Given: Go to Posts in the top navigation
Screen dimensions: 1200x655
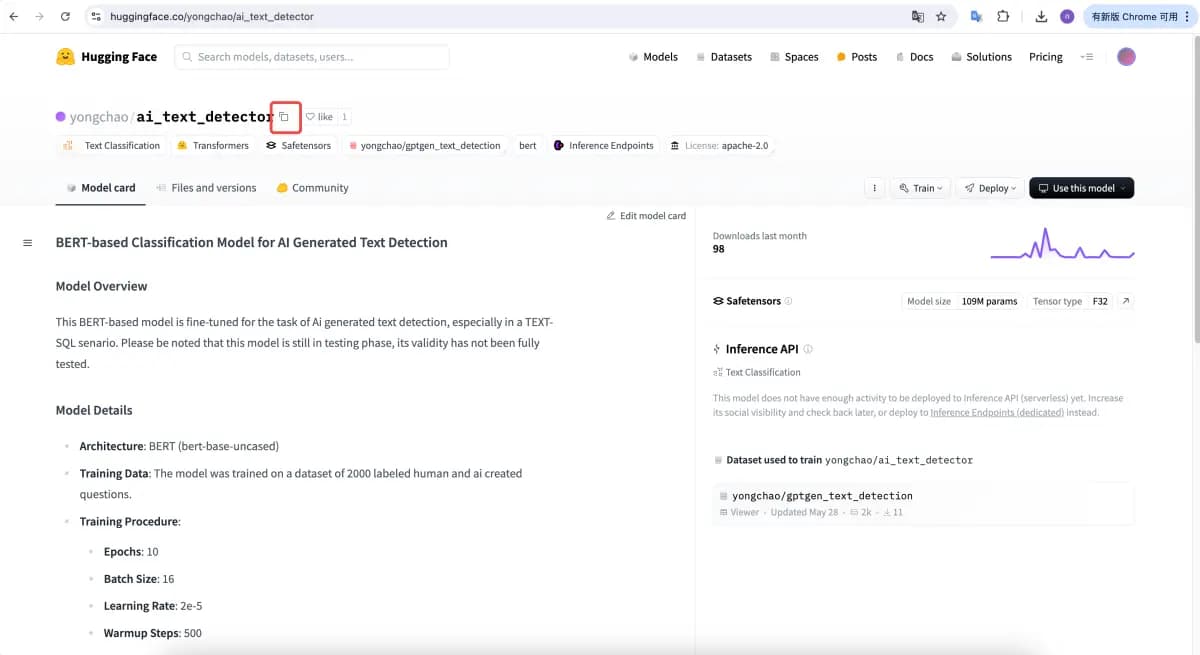Looking at the screenshot, I should [857, 57].
